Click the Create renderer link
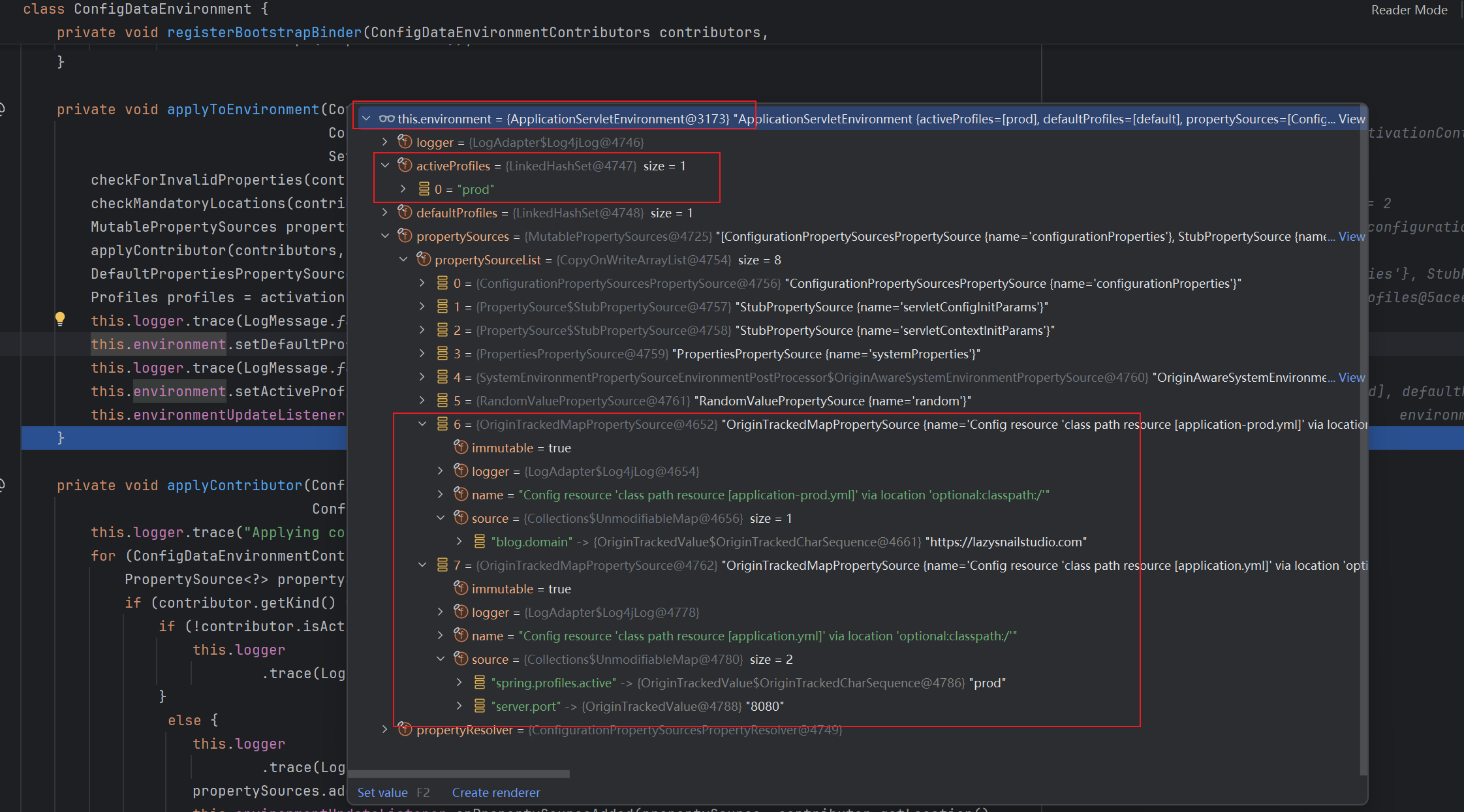 [x=496, y=792]
